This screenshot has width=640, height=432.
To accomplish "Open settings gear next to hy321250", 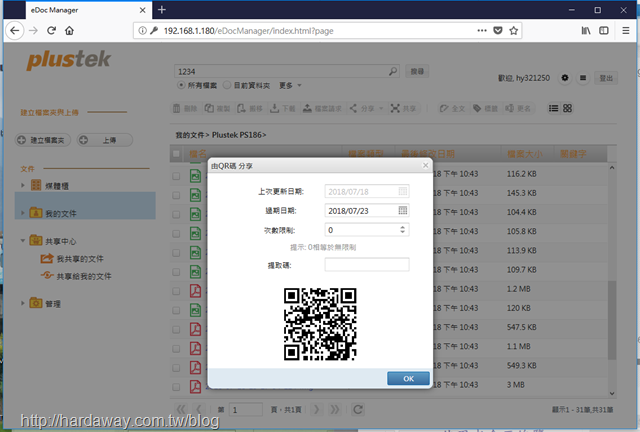I will [x=565, y=78].
